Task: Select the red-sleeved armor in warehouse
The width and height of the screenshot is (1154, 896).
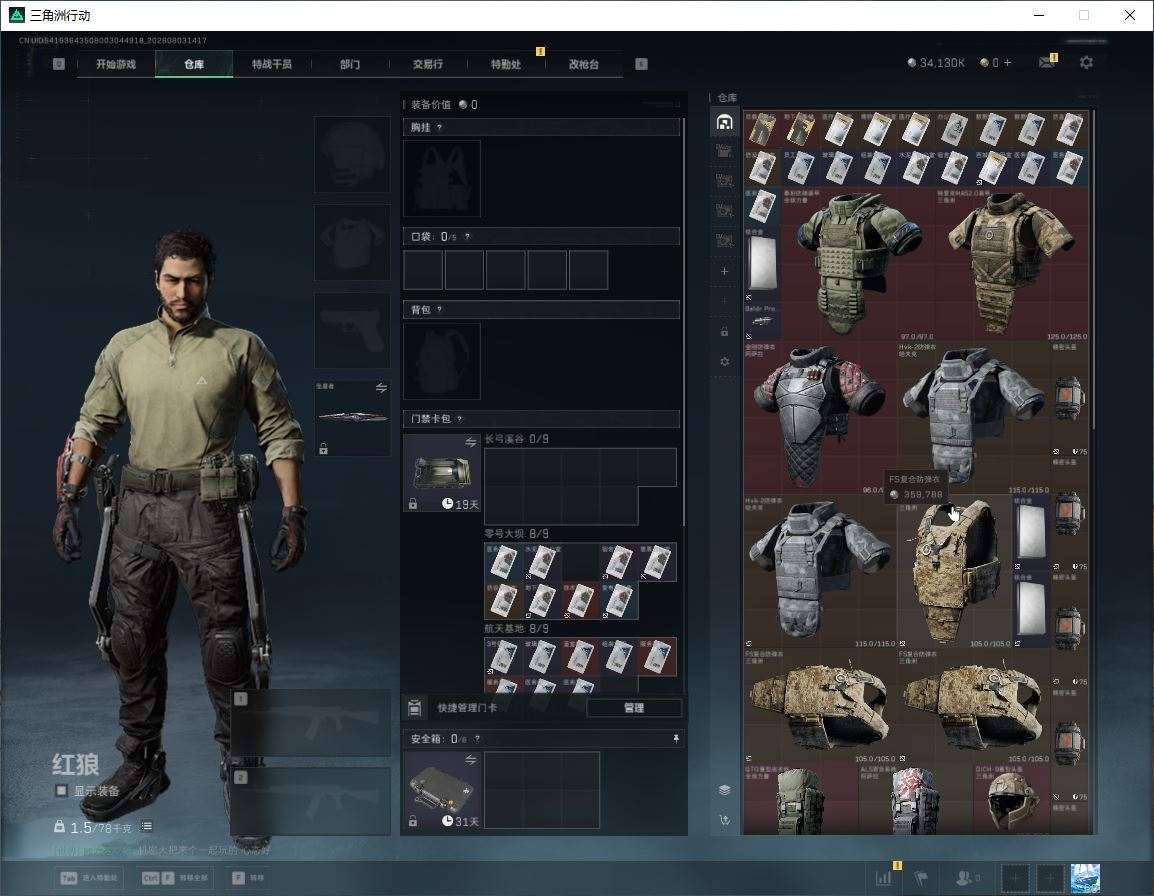Action: point(819,417)
